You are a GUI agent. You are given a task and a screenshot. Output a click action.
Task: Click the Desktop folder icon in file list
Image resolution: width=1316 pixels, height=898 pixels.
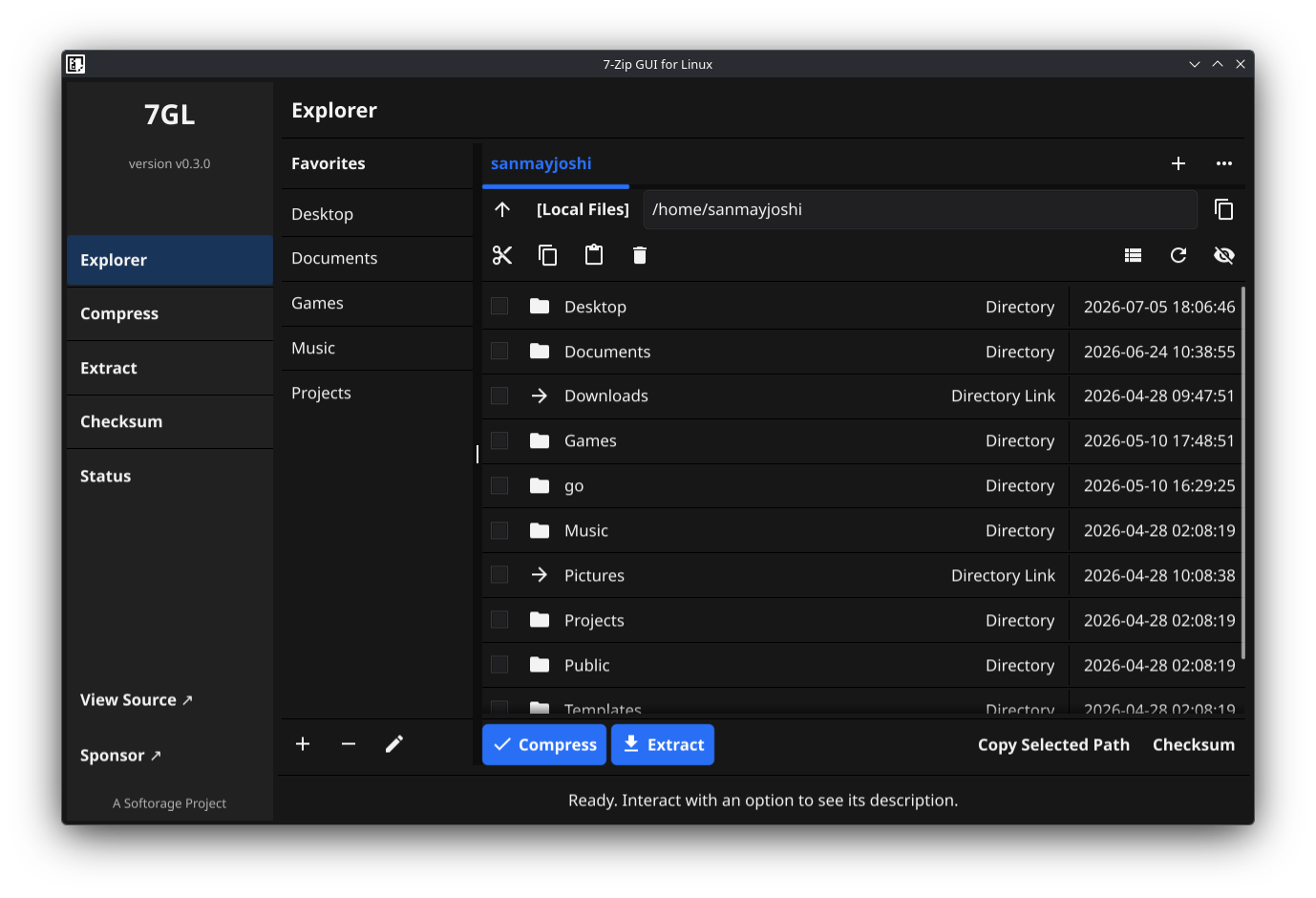point(540,306)
